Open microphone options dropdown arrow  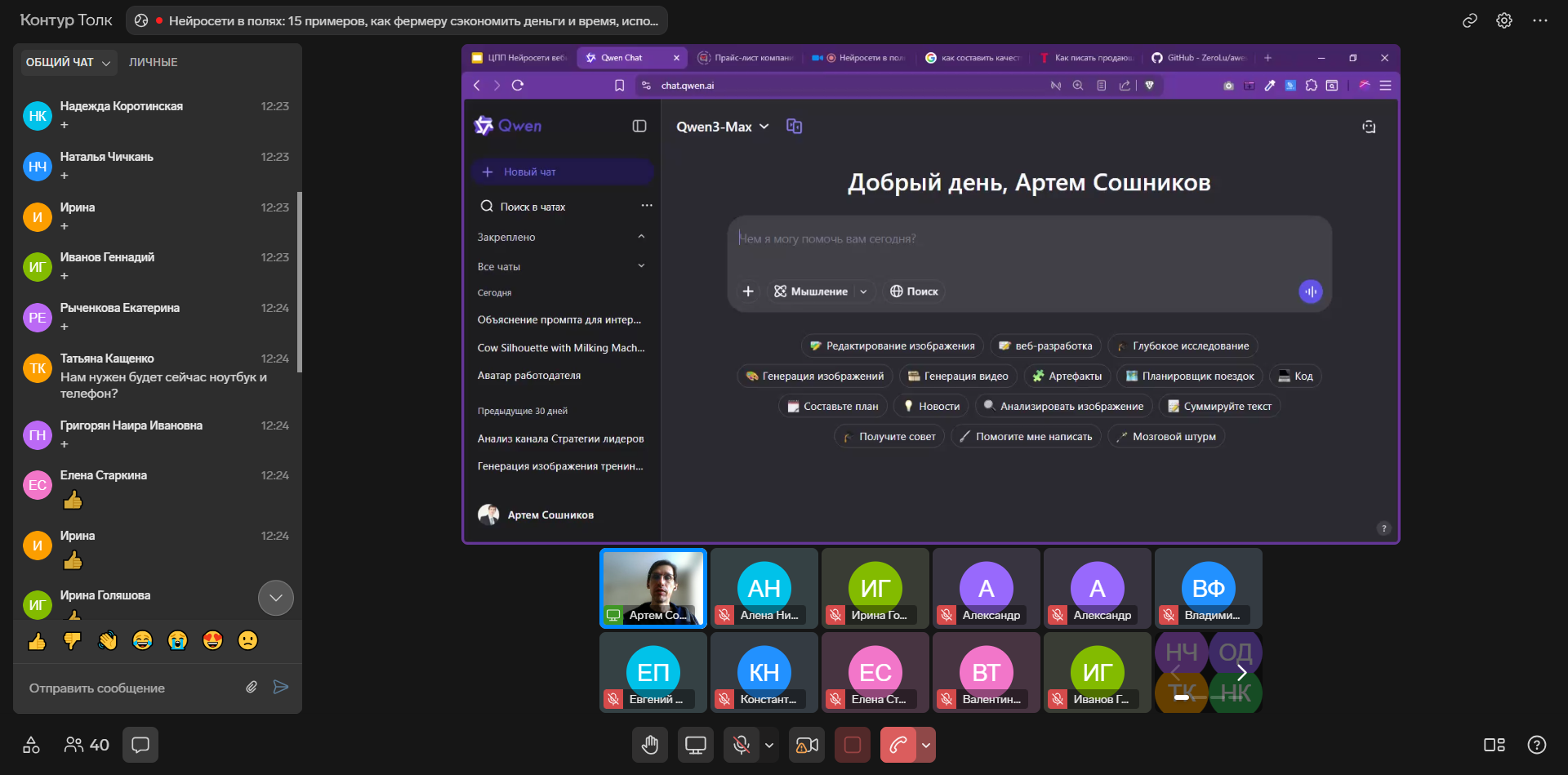(x=769, y=745)
